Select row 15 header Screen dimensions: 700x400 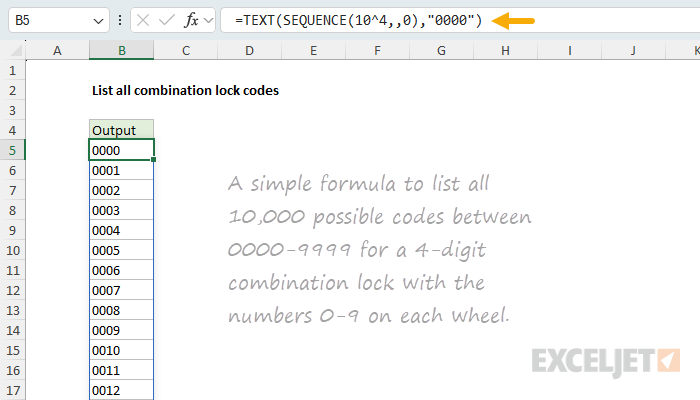coord(12,350)
